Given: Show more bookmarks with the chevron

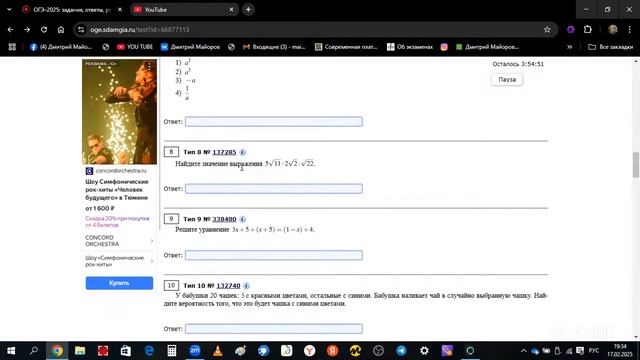Looking at the screenshot, I should 569,47.
